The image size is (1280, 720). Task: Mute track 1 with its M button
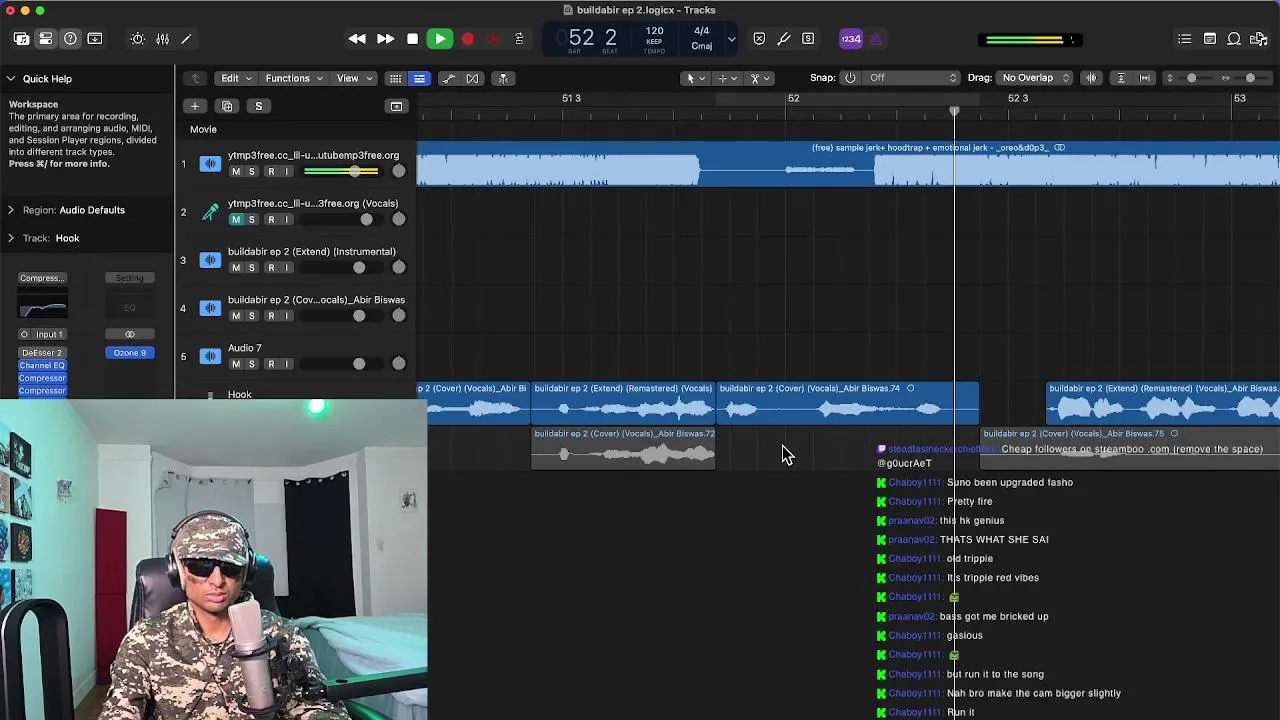click(x=236, y=172)
